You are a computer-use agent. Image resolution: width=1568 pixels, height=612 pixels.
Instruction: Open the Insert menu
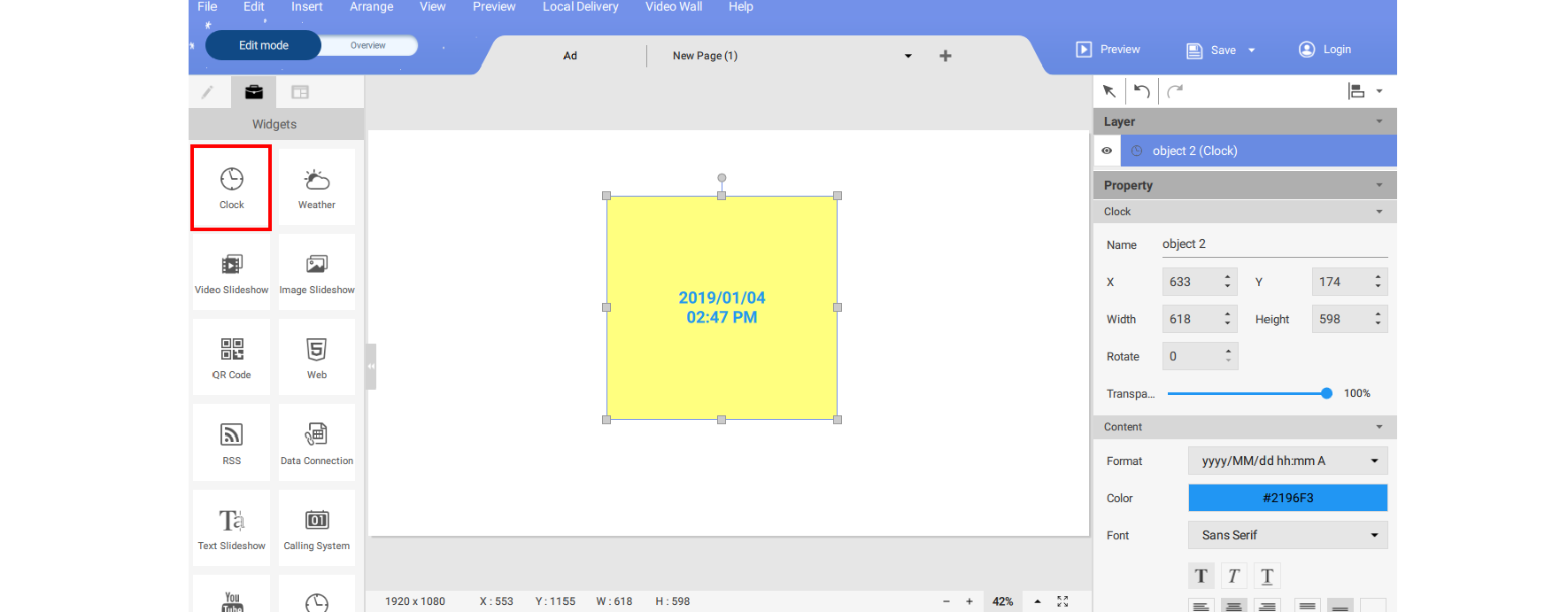[x=306, y=7]
